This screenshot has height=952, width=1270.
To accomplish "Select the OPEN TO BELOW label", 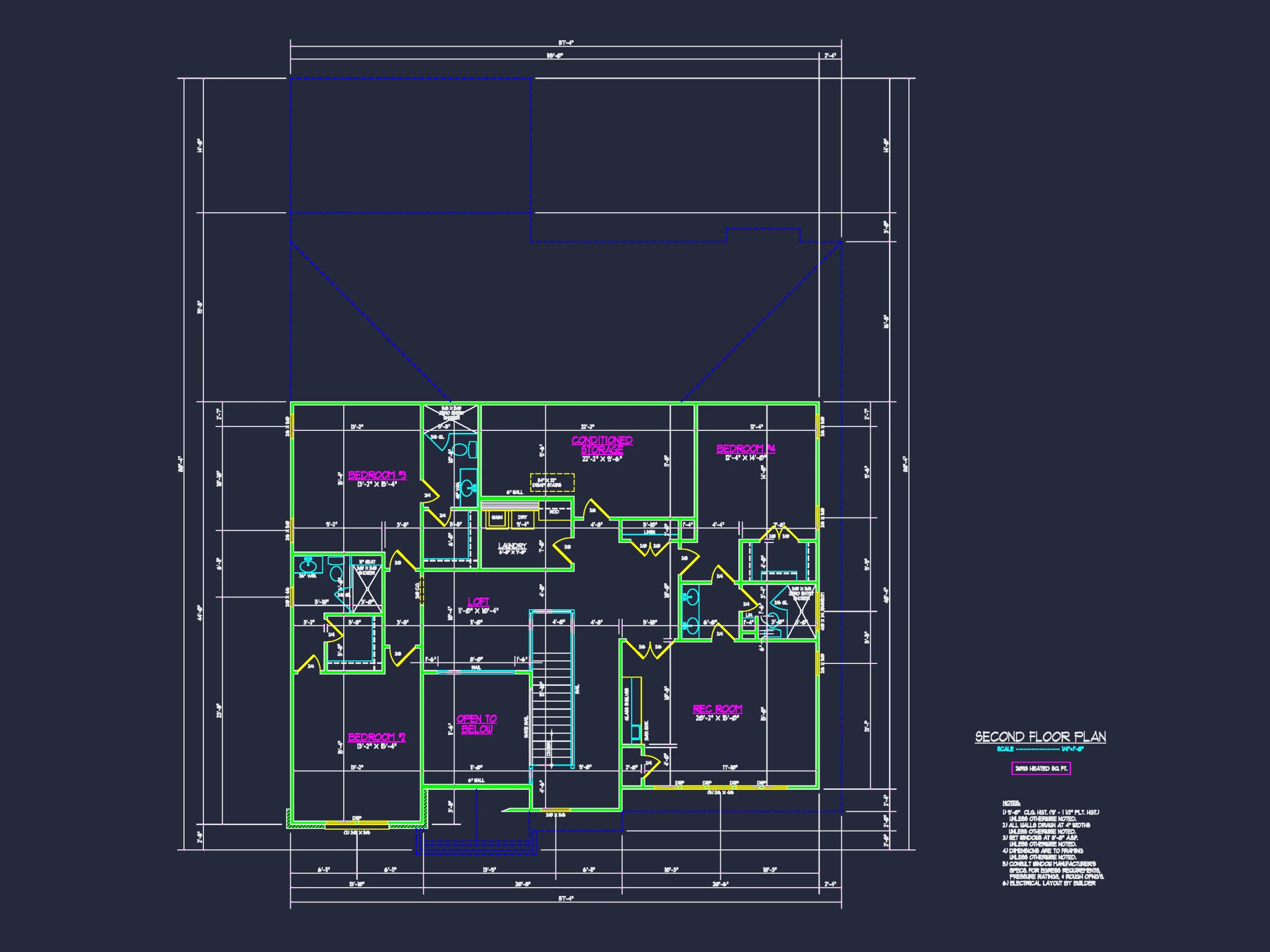I will tap(477, 724).
